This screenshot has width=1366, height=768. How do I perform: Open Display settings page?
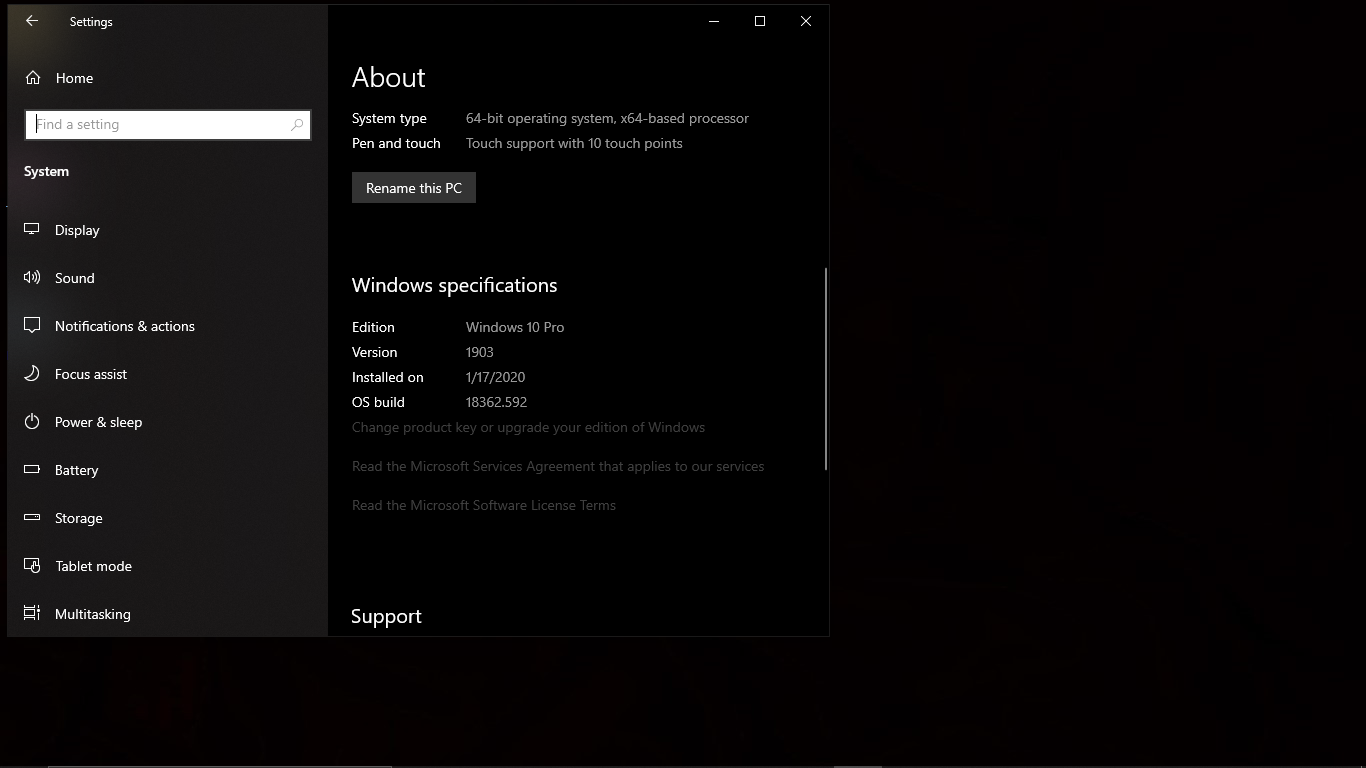pyautogui.click(x=167, y=230)
